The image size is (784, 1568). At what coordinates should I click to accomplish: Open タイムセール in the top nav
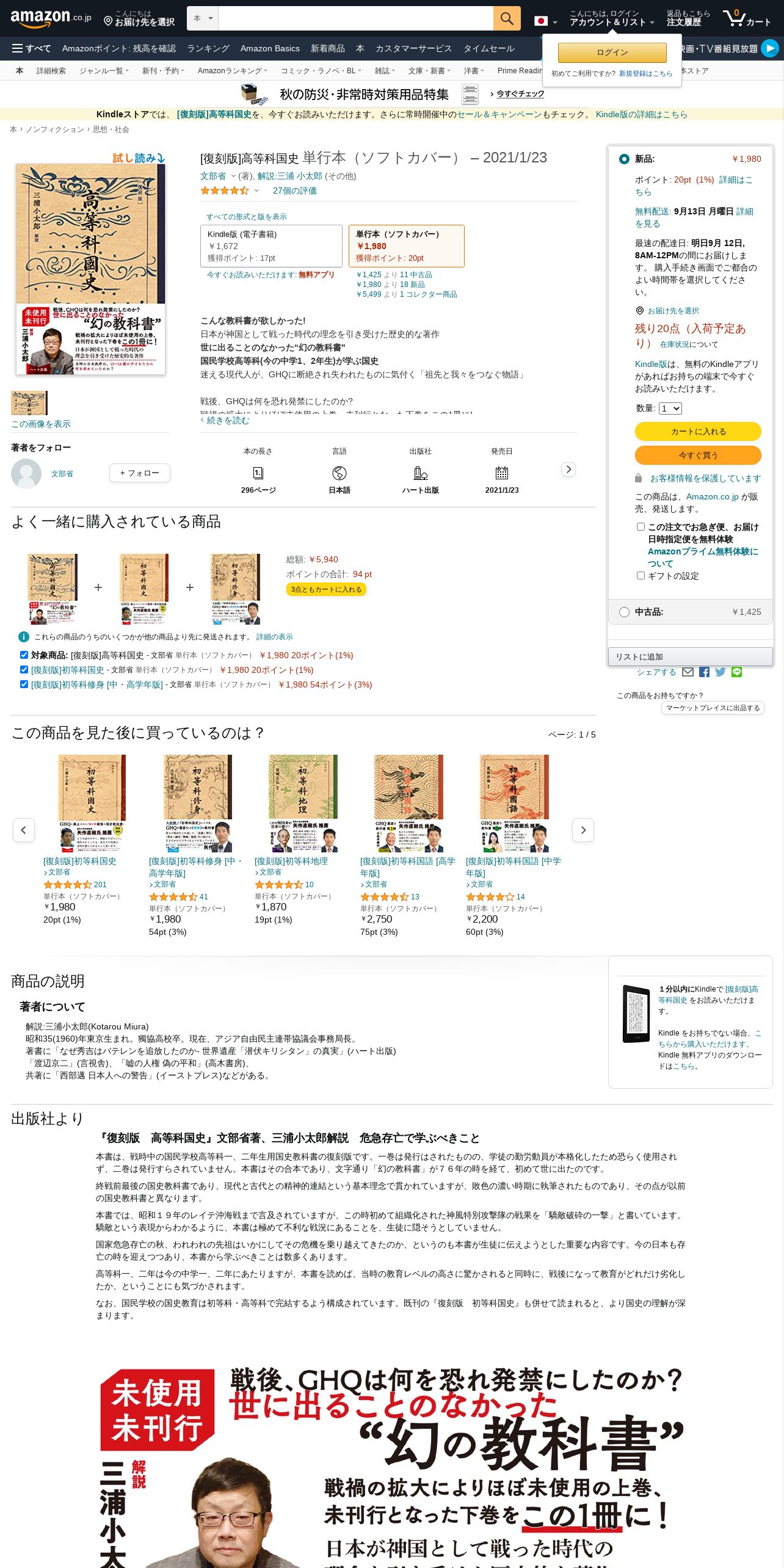pos(489,48)
